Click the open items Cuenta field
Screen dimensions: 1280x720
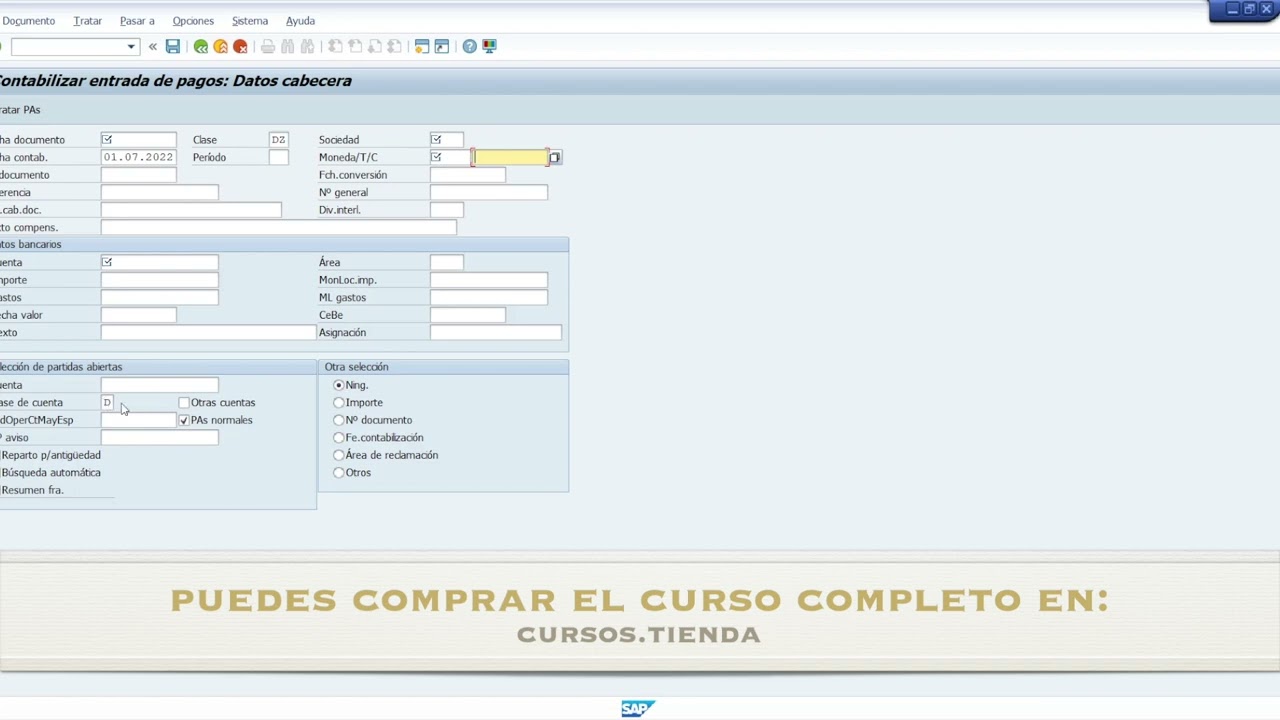pyautogui.click(x=160, y=385)
